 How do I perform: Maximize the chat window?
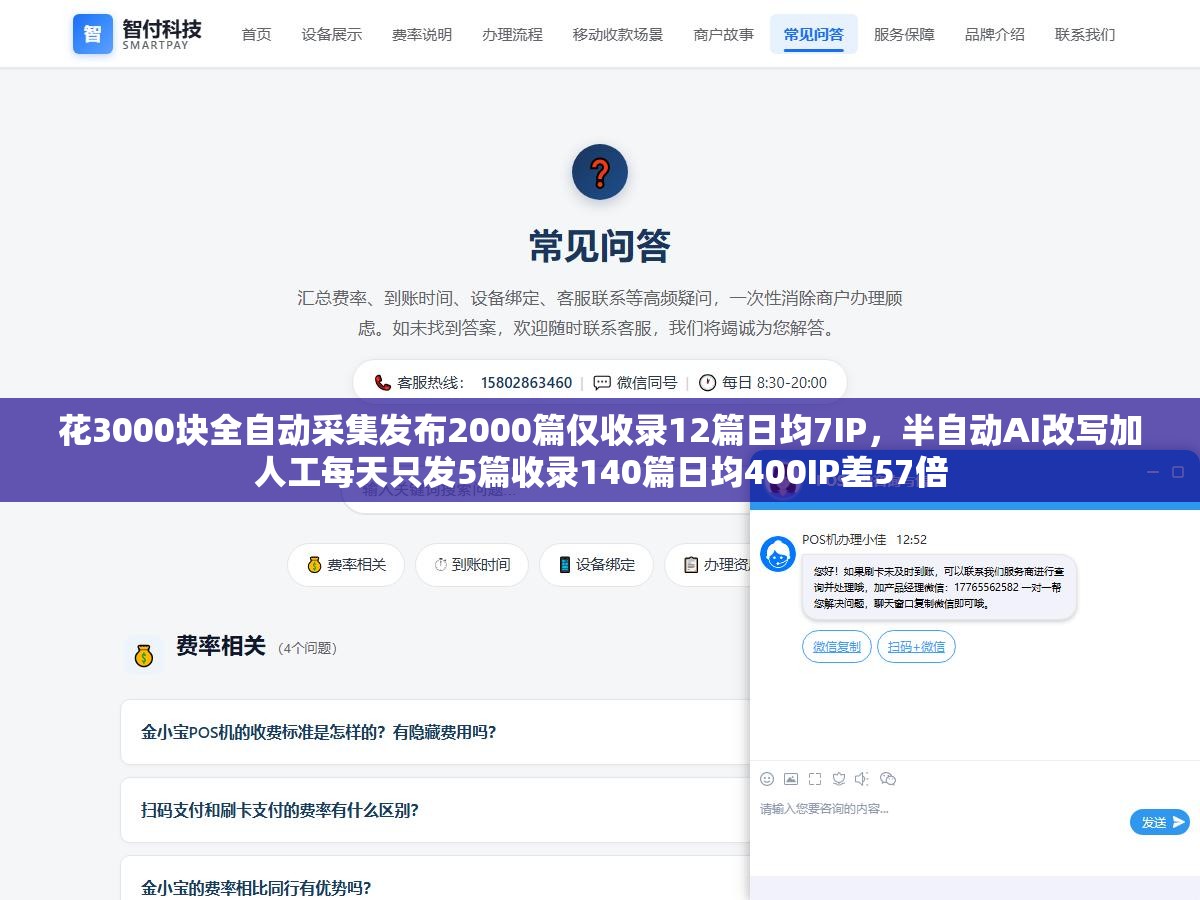(1178, 472)
